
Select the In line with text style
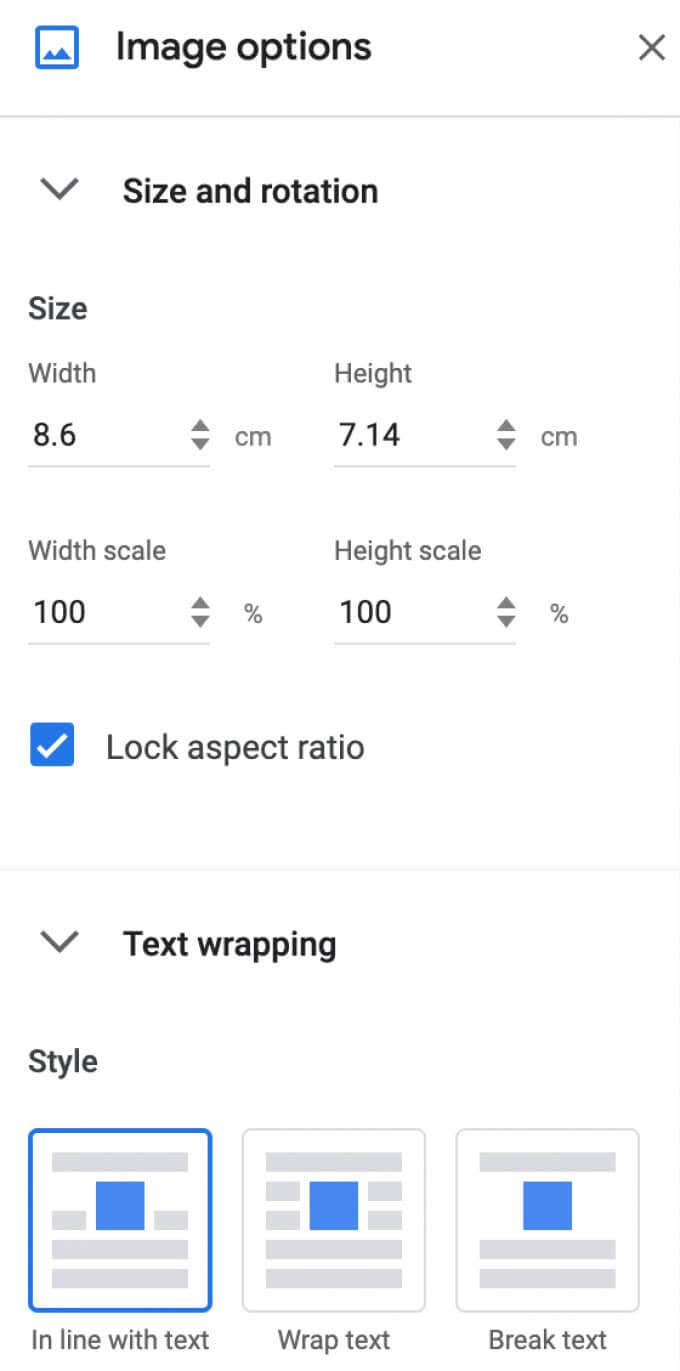[120, 1220]
